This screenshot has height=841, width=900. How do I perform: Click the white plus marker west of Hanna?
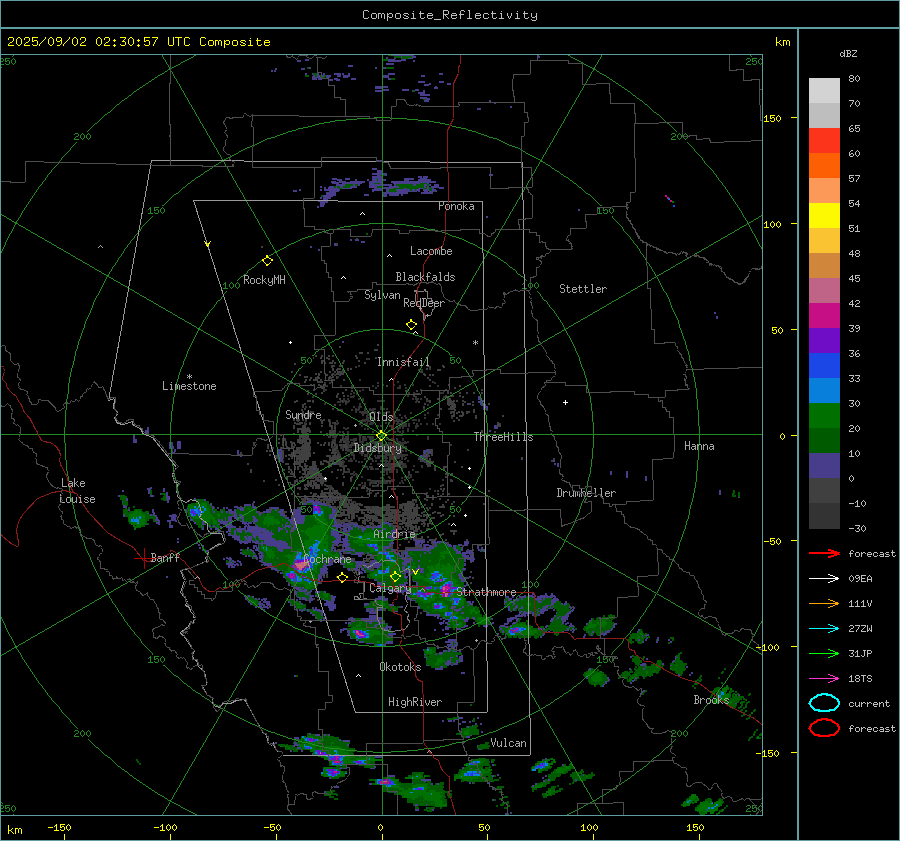pyautogui.click(x=565, y=402)
